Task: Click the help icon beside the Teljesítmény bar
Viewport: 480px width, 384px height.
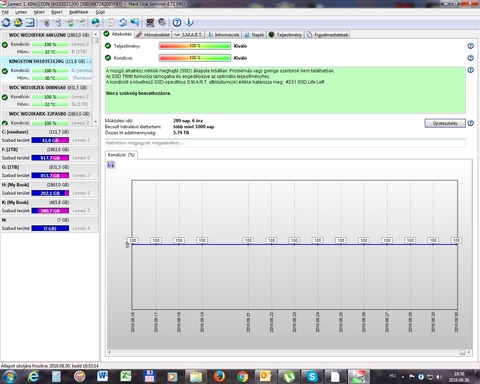Action: tap(470, 46)
